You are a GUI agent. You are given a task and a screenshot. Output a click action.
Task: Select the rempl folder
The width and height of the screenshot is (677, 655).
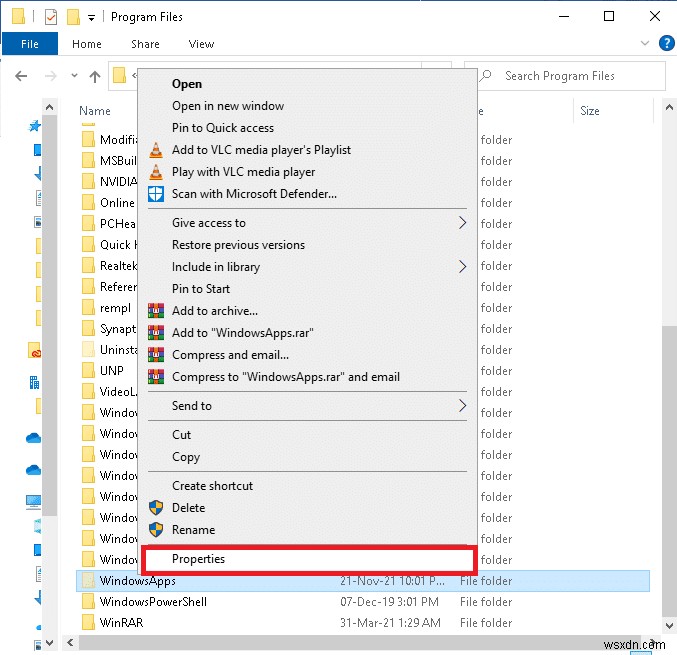pos(115,308)
